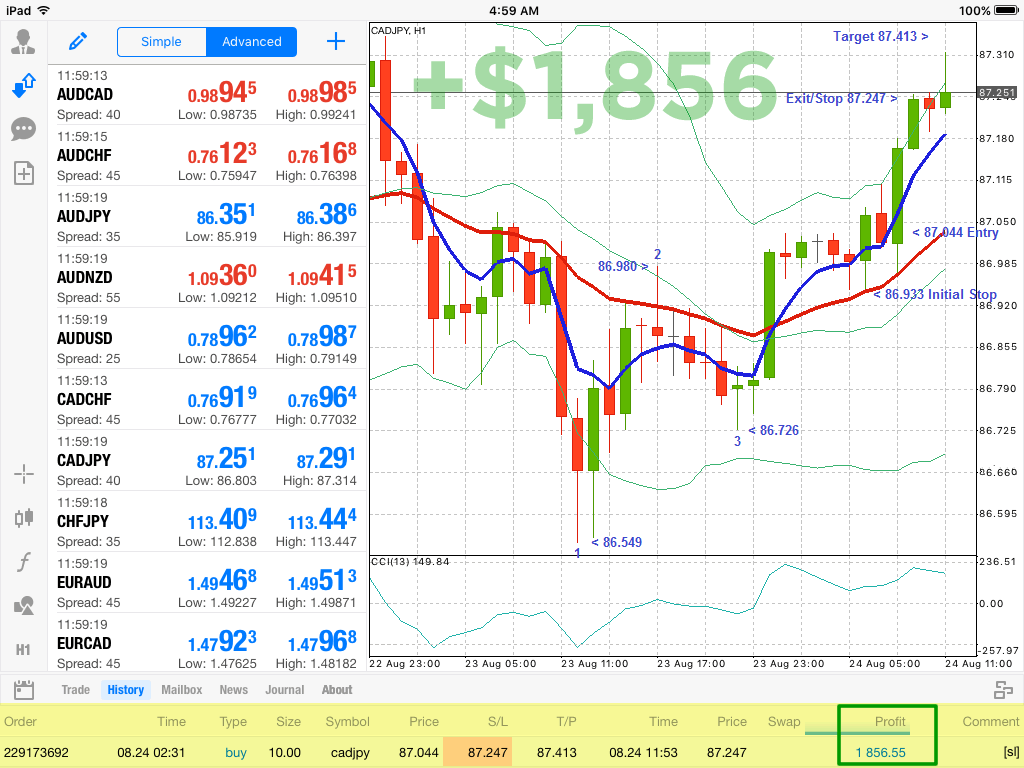The image size is (1024, 768).
Task: Select the AUDUSD quote row
Action: click(x=207, y=338)
